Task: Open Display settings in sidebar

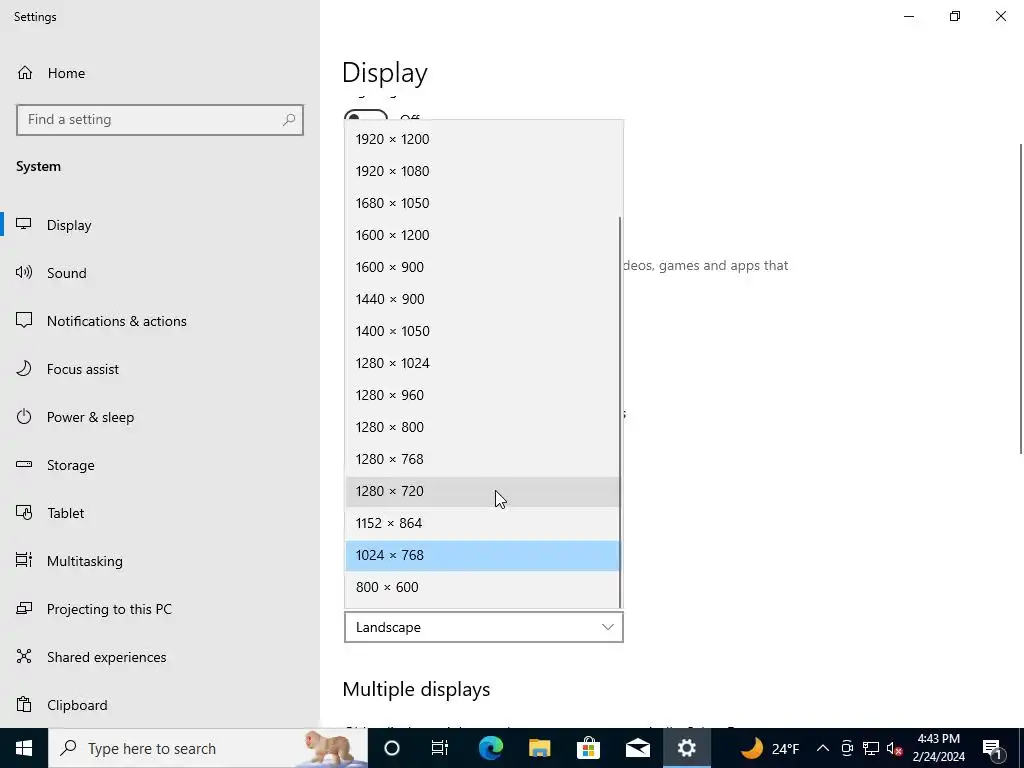Action: point(160,225)
